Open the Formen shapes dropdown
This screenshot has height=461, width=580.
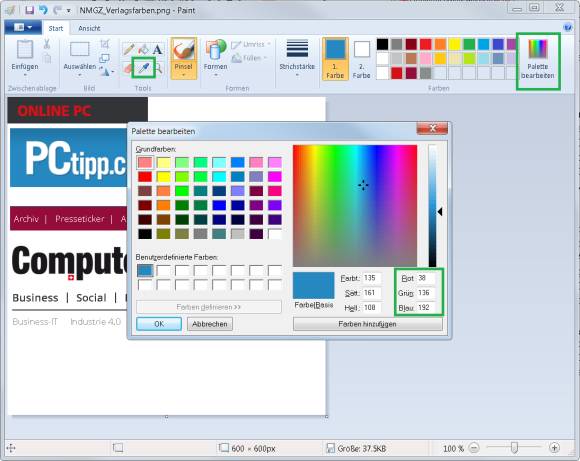pyautogui.click(x=216, y=75)
